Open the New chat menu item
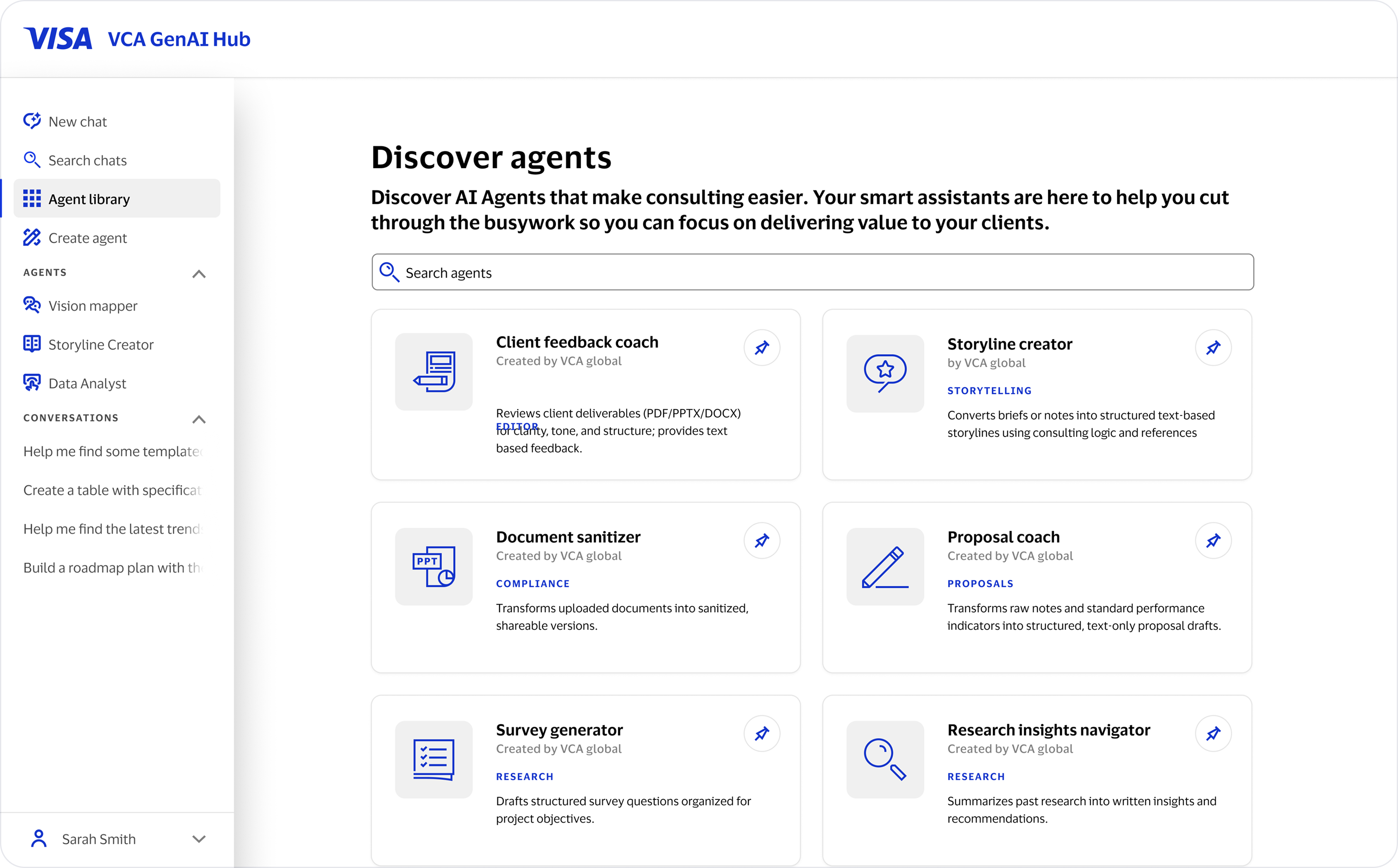The width and height of the screenshot is (1398, 868). [x=117, y=121]
